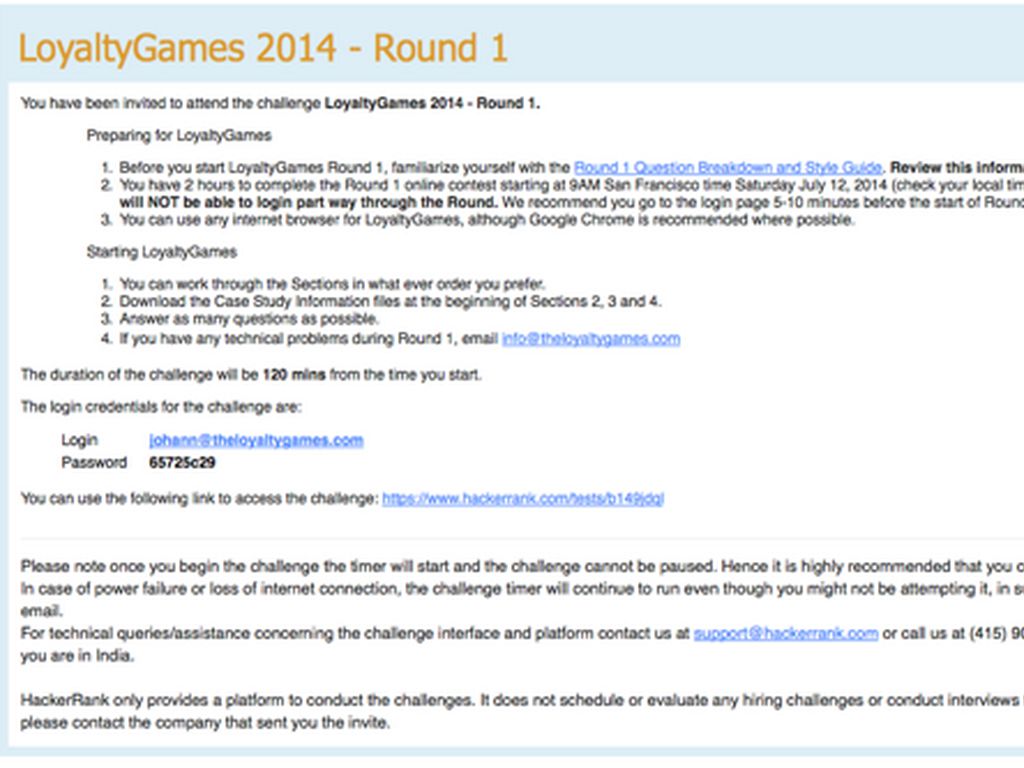Open the hackerrank.com/tests challenge link
This screenshot has width=1024, height=768.
tap(522, 498)
